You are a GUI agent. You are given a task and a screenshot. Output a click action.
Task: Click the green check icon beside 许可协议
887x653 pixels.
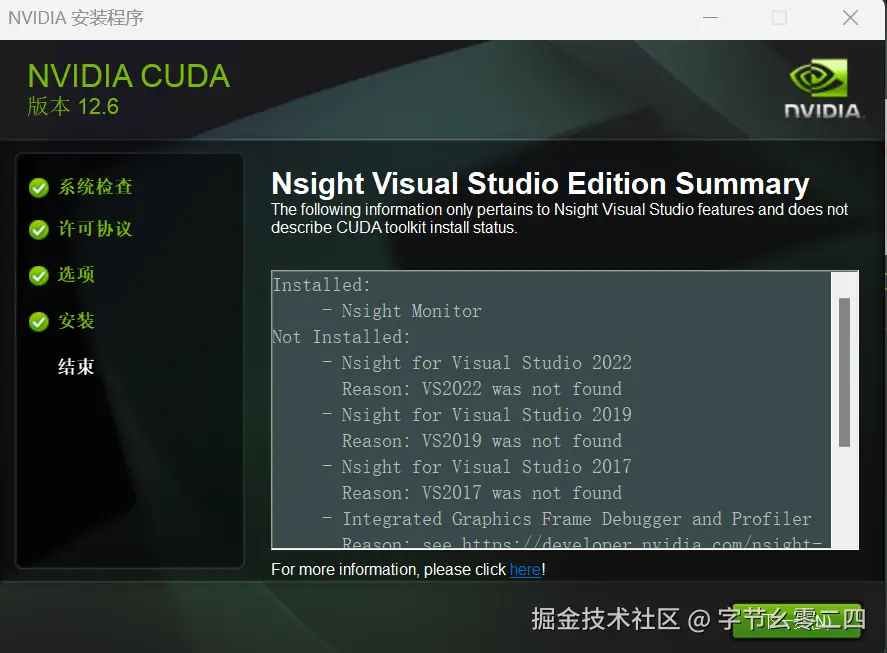click(x=38, y=230)
